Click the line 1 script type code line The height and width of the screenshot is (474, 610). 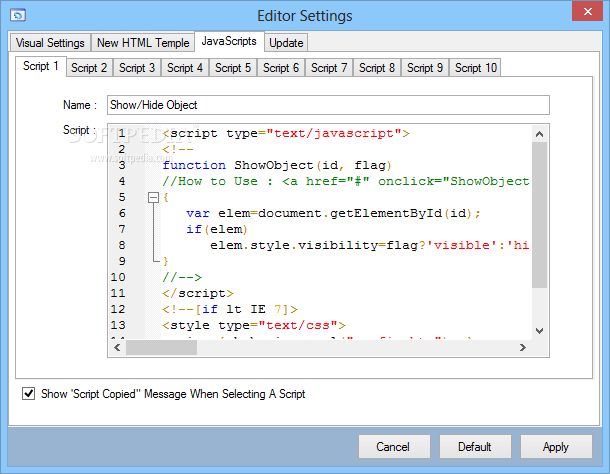(286, 133)
